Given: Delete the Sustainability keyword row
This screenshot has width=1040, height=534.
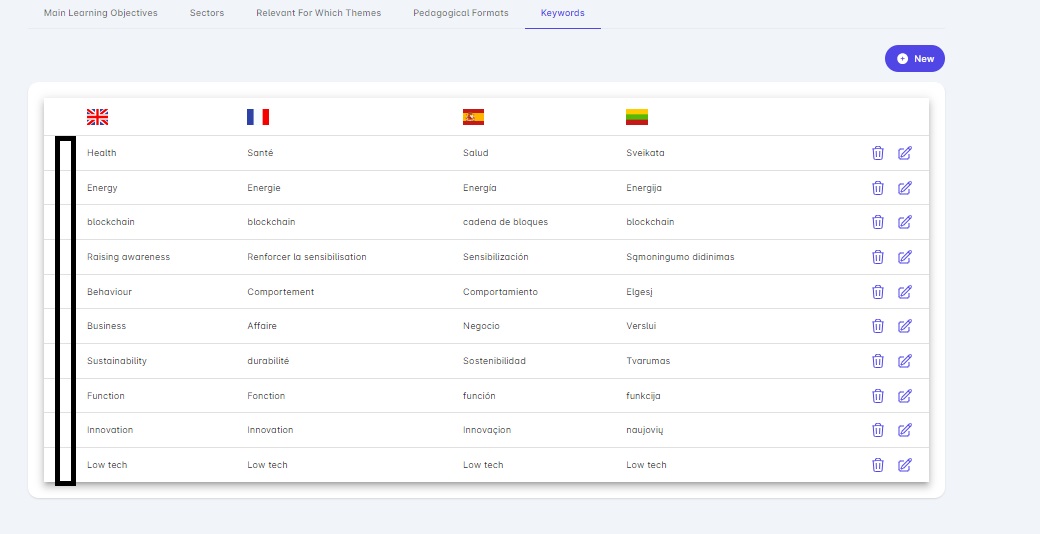Looking at the screenshot, I should (878, 361).
